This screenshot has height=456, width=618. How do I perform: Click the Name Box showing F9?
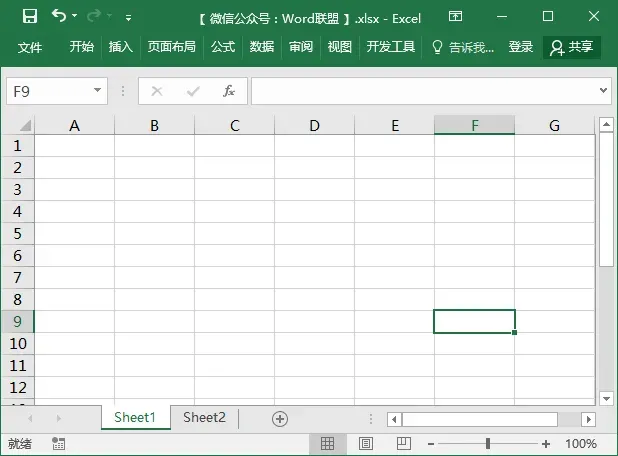tap(50, 91)
